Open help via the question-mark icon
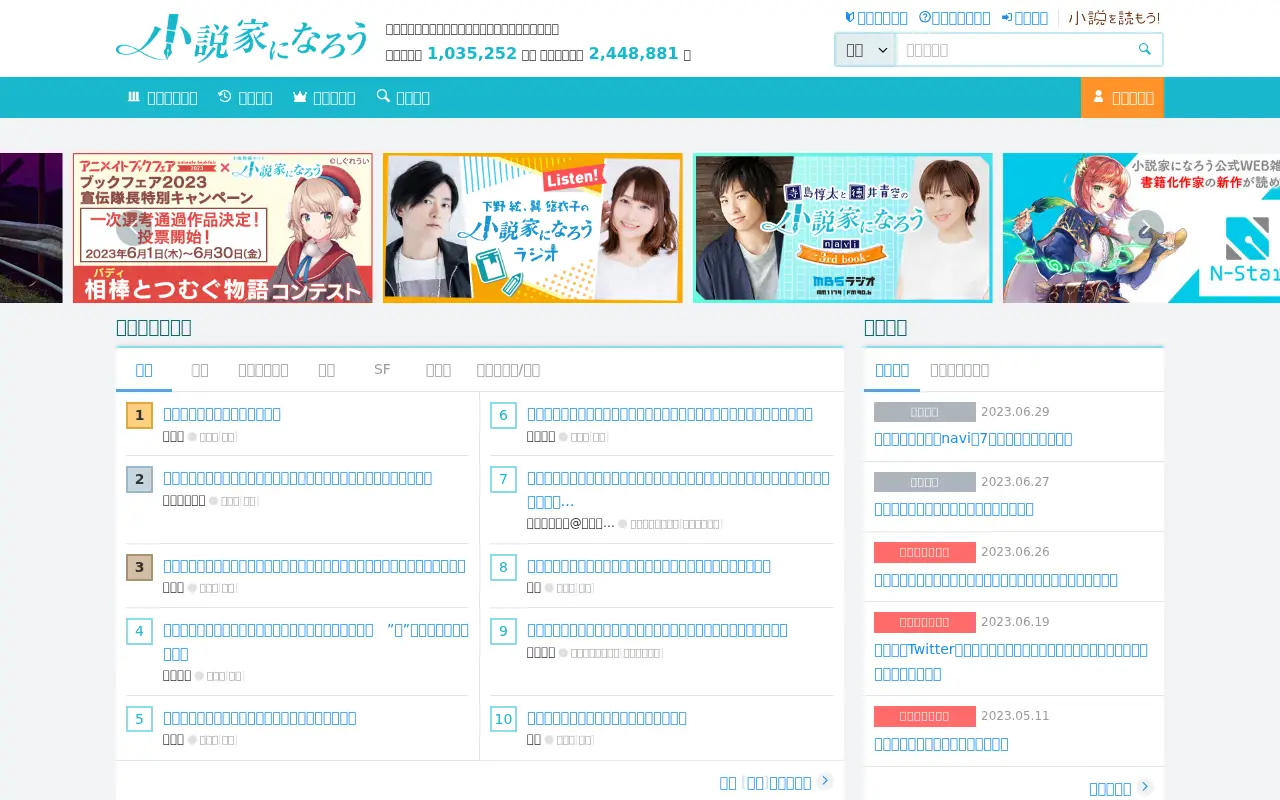The width and height of the screenshot is (1280, 800). [925, 18]
